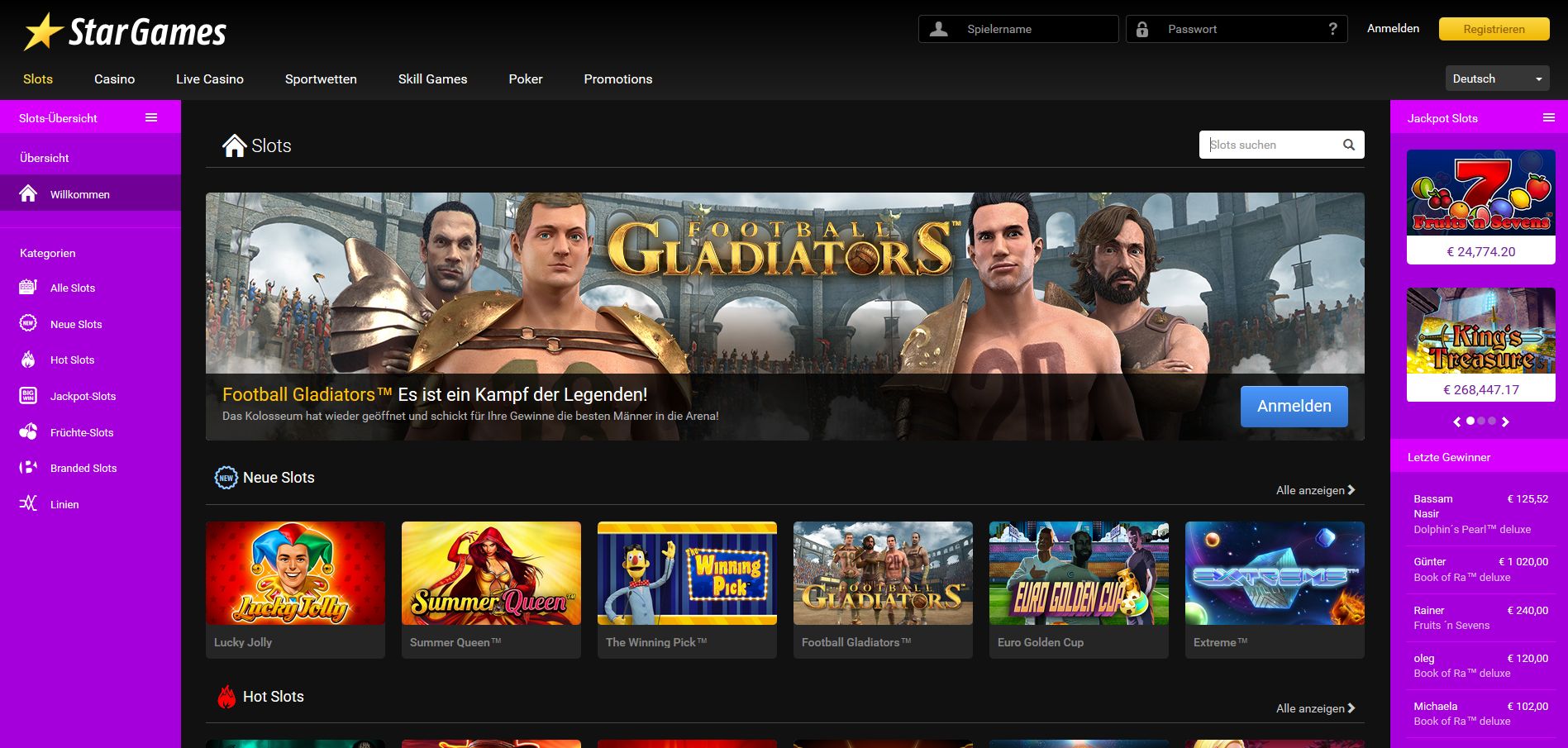Go to next jackpot slide arrow
The height and width of the screenshot is (748, 1568).
pyautogui.click(x=1505, y=422)
